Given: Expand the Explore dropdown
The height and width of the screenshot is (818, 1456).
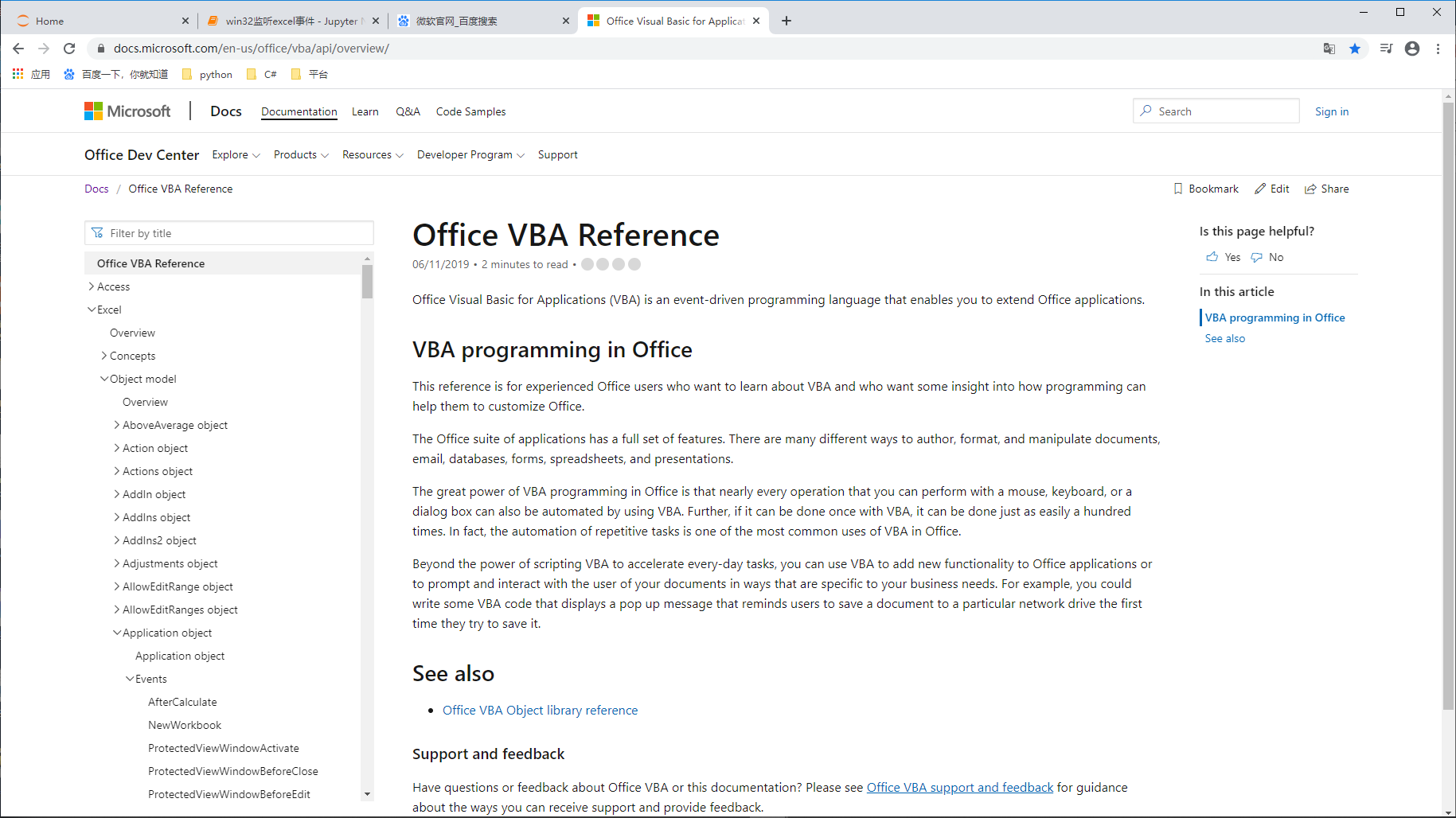Looking at the screenshot, I should [236, 154].
